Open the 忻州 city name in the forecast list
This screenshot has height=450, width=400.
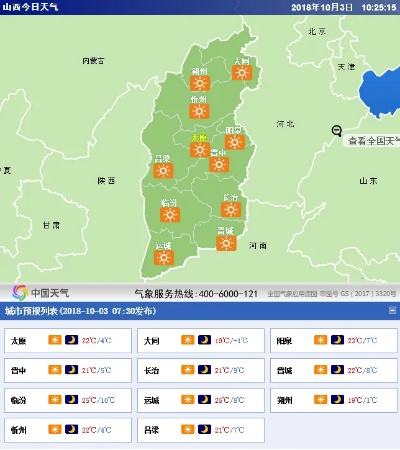pyautogui.click(x=18, y=430)
